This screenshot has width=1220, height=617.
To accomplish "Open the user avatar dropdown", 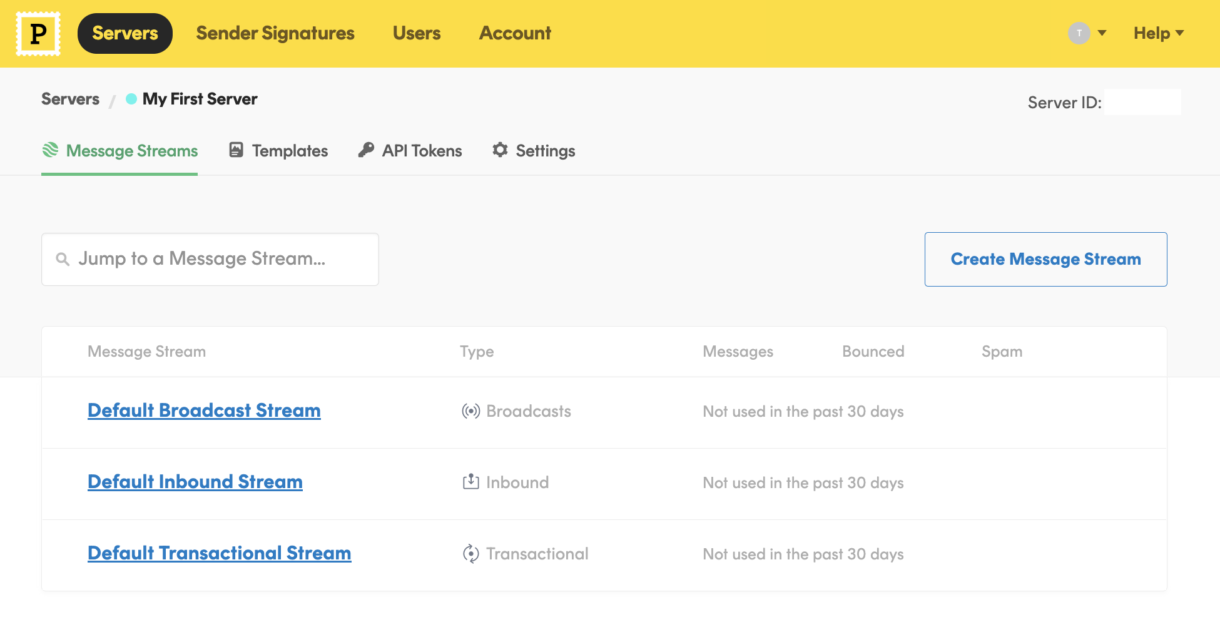I will 1086,33.
